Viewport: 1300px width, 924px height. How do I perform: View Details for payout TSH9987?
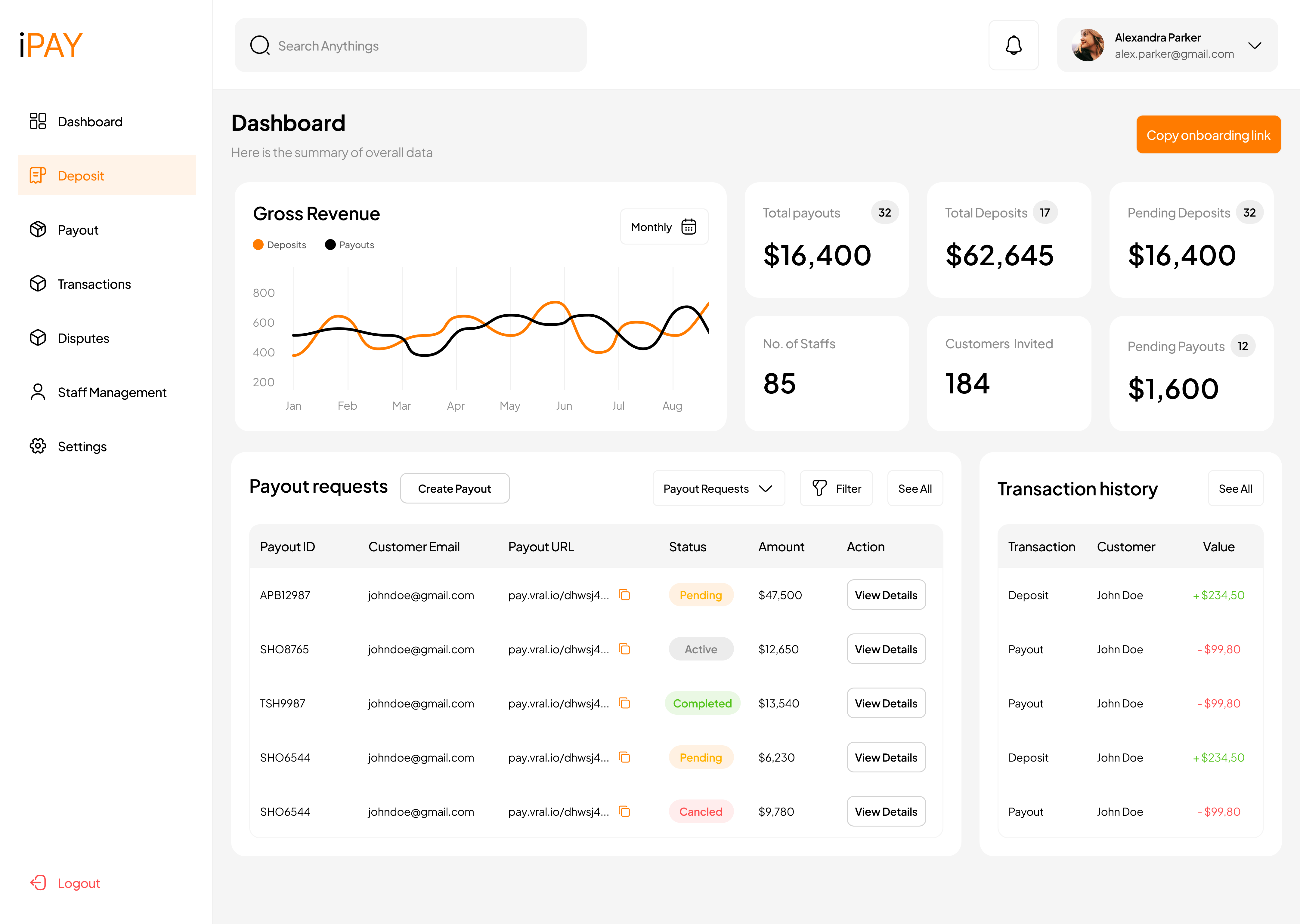[x=886, y=703]
